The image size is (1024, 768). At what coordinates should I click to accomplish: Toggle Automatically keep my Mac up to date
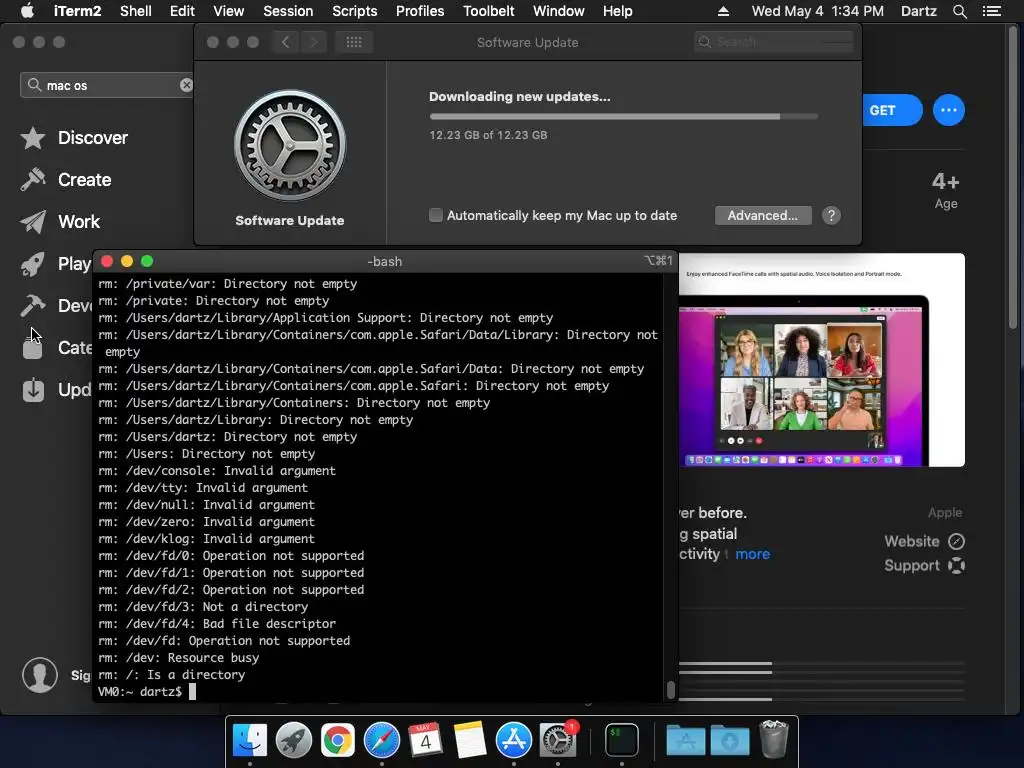[x=436, y=215]
